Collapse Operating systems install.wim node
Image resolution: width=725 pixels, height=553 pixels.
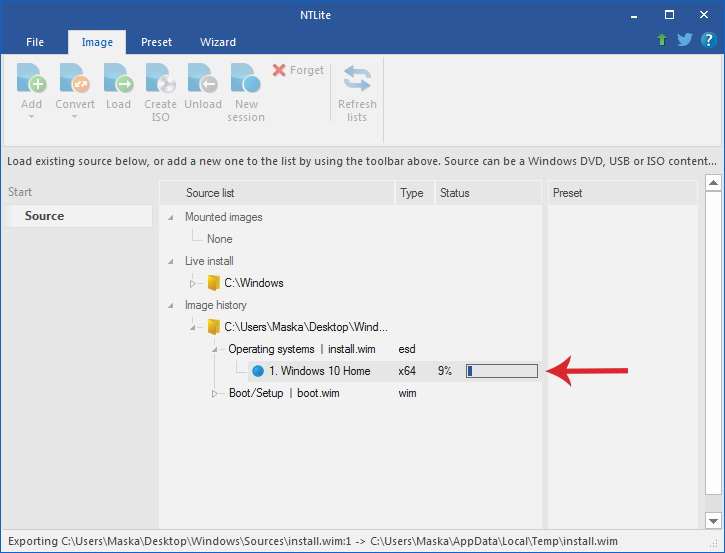tap(215, 350)
